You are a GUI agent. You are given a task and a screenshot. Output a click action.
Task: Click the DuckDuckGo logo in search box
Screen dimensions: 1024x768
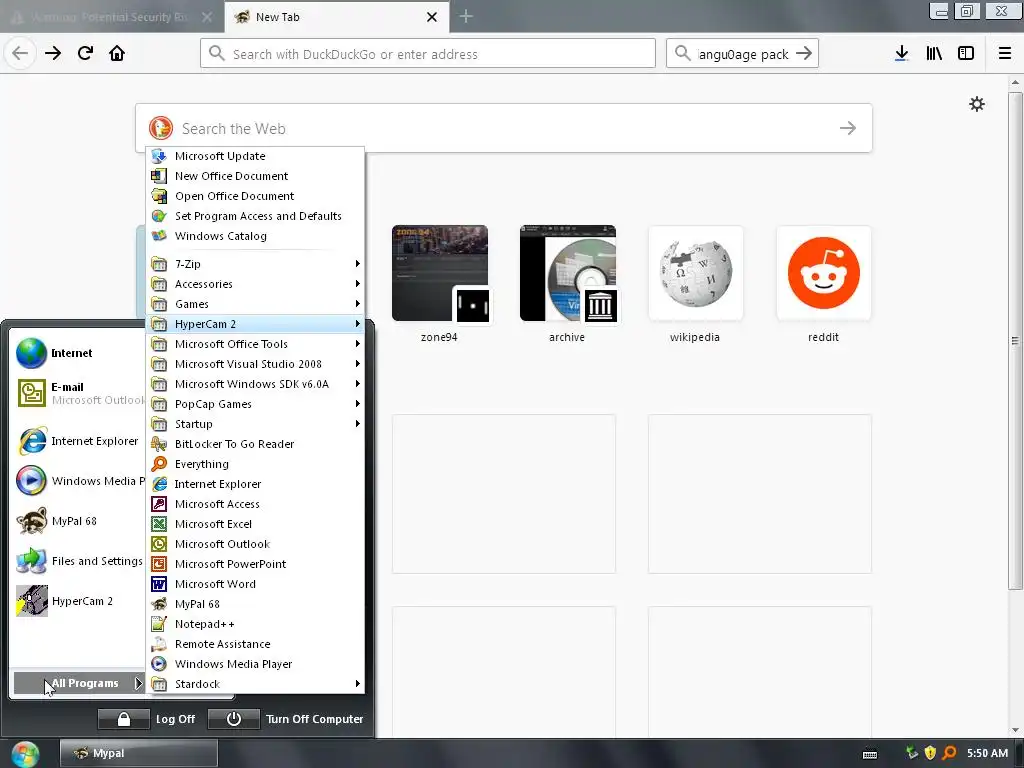point(161,128)
